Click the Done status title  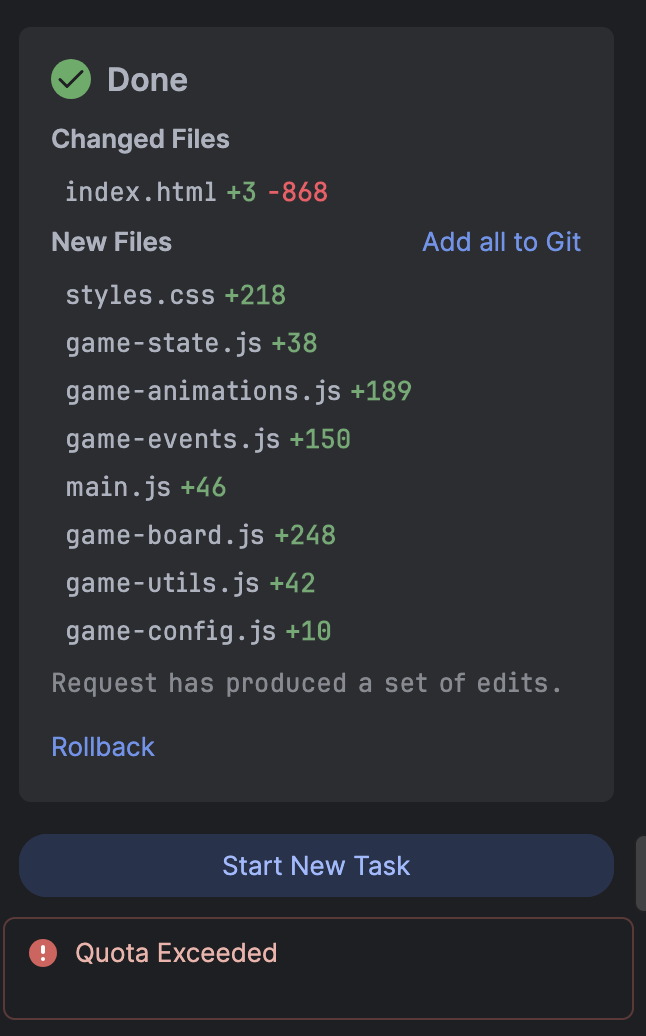(148, 80)
